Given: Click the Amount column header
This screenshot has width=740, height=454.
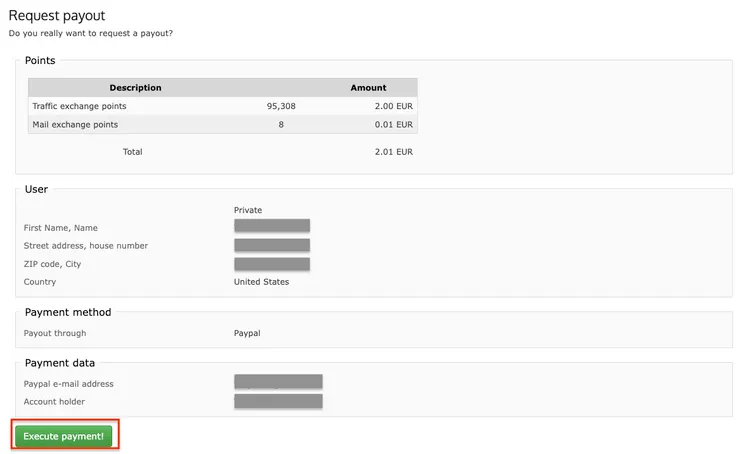Looking at the screenshot, I should click(368, 88).
